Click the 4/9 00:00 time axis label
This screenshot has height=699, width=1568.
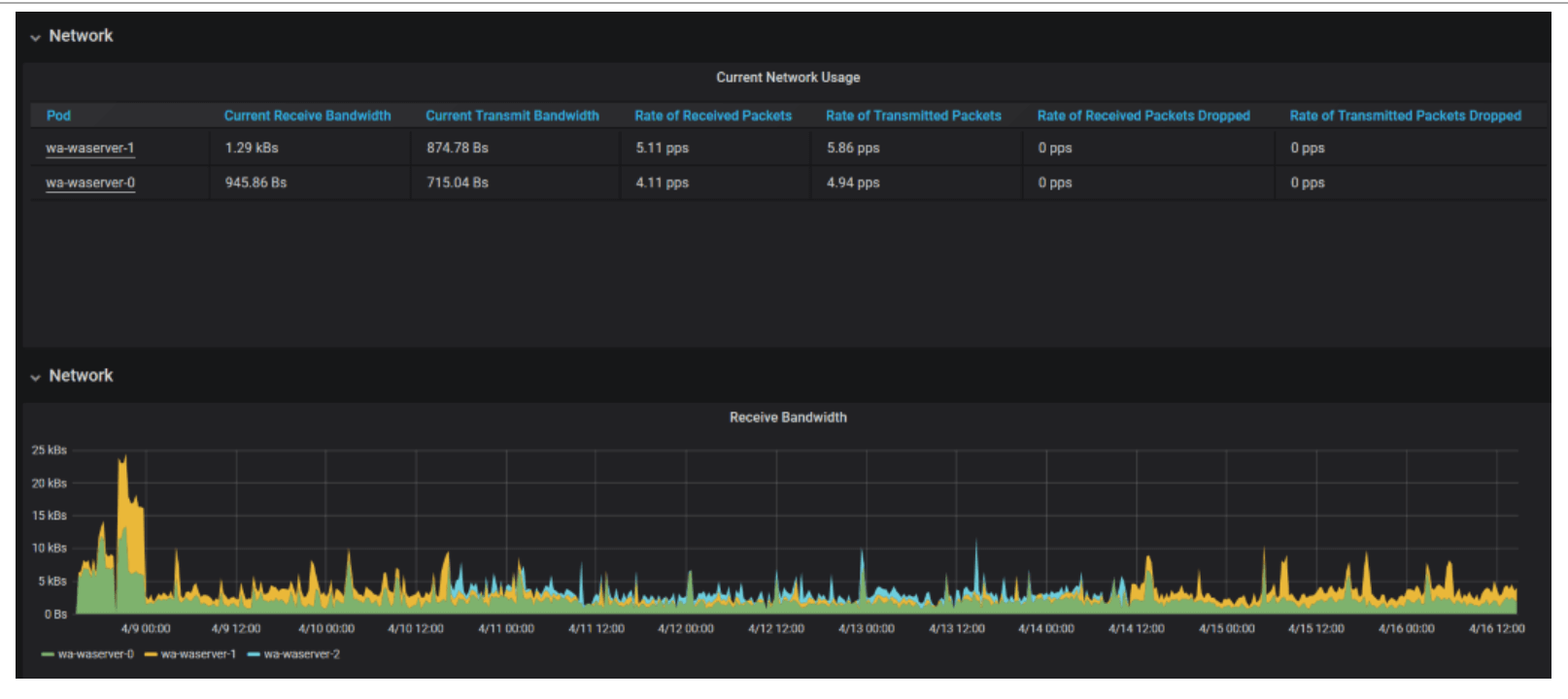click(x=146, y=629)
